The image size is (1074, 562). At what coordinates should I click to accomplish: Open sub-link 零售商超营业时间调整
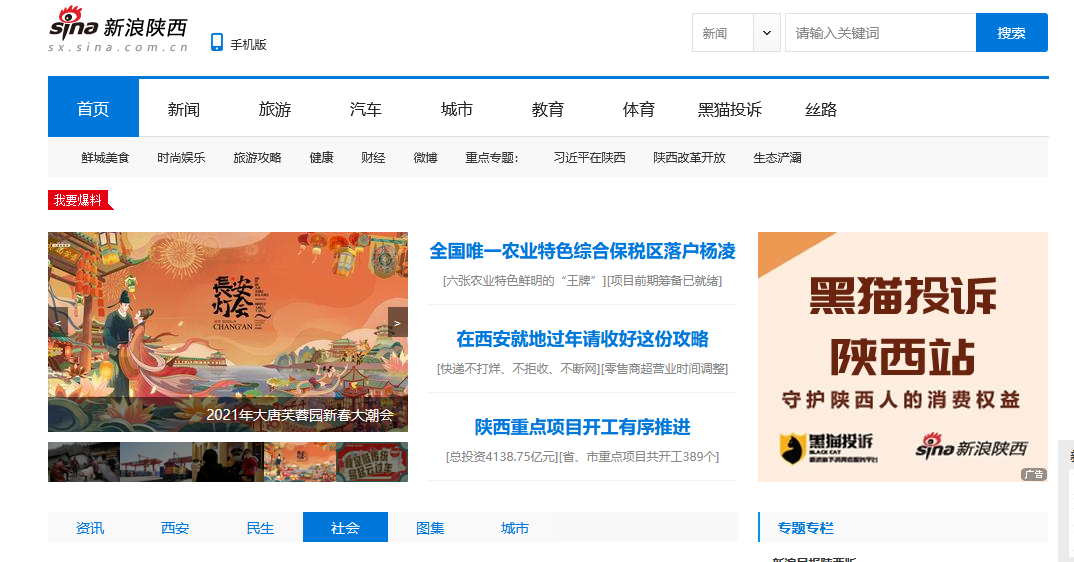664,369
